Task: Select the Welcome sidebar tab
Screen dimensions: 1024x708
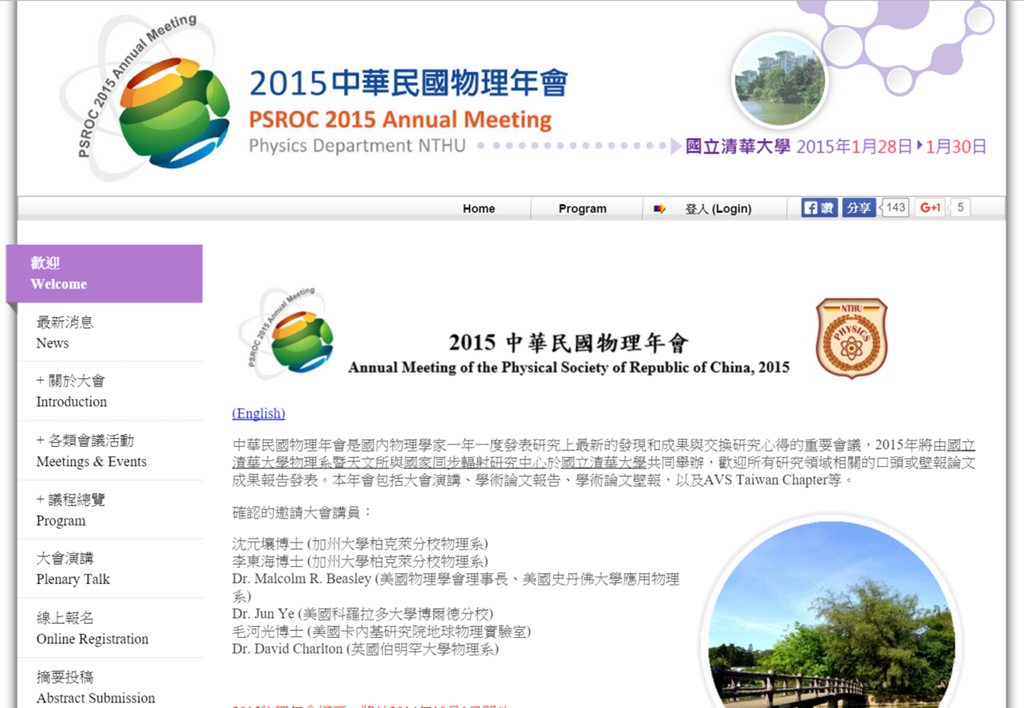Action: (x=104, y=273)
